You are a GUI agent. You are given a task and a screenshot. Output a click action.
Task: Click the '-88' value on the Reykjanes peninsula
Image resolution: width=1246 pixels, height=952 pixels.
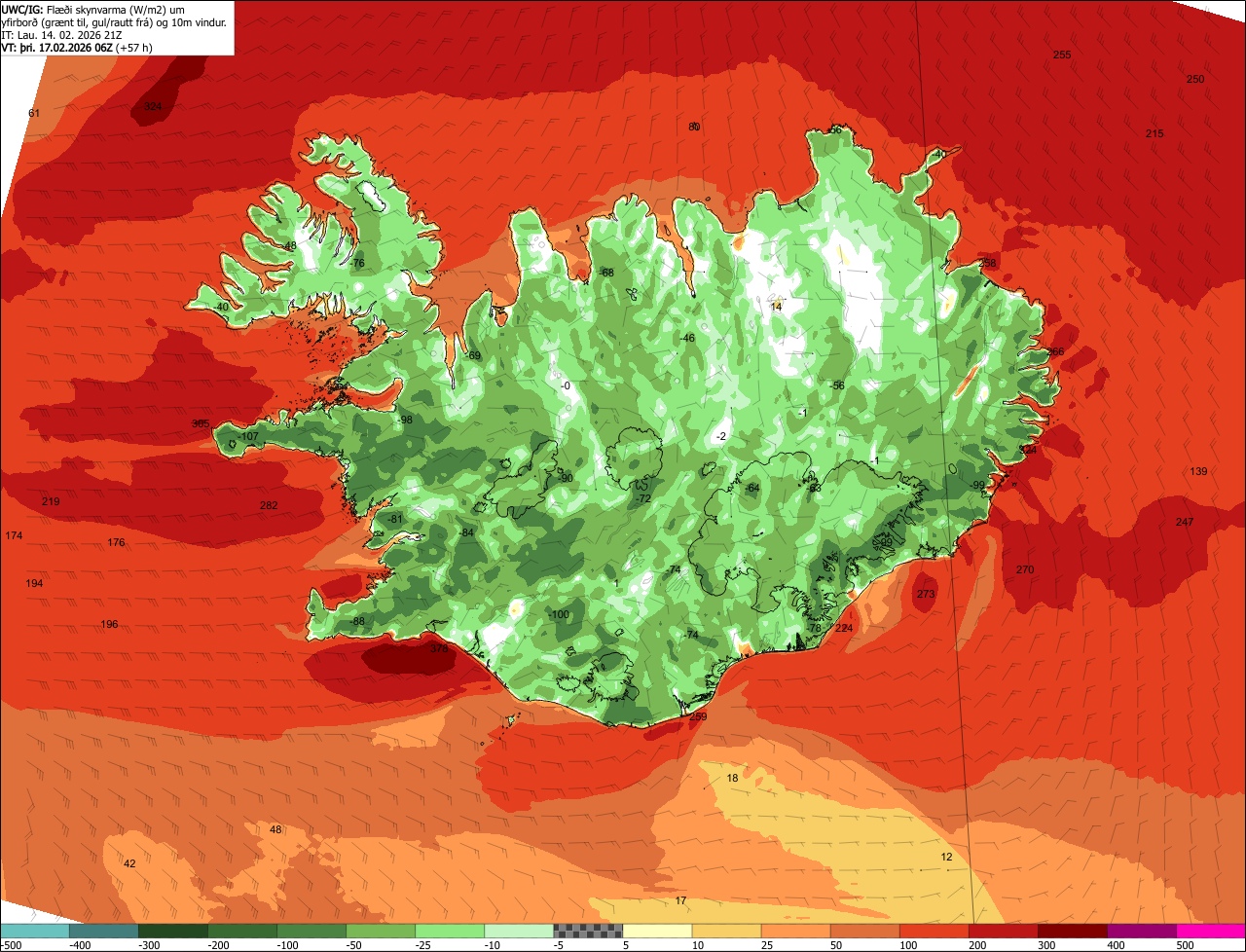[356, 621]
